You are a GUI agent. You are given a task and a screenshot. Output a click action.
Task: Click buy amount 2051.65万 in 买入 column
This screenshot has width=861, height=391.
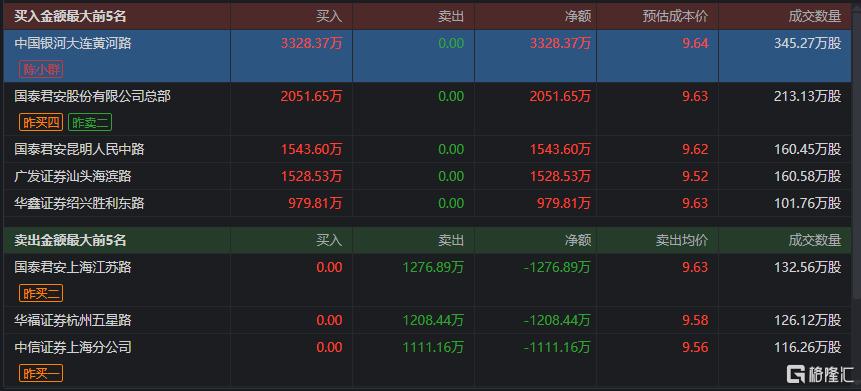click(311, 96)
